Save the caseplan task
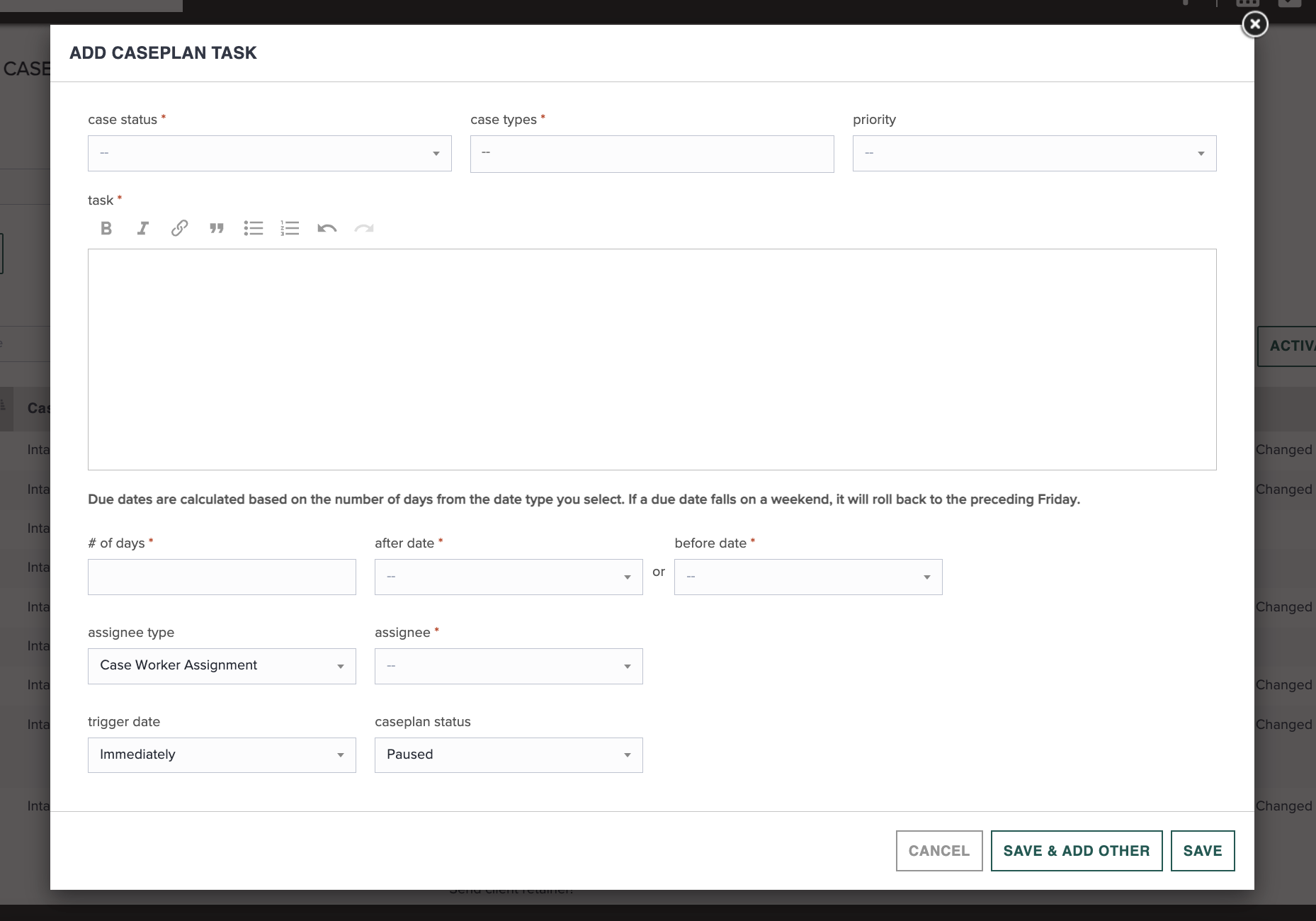 click(x=1202, y=850)
